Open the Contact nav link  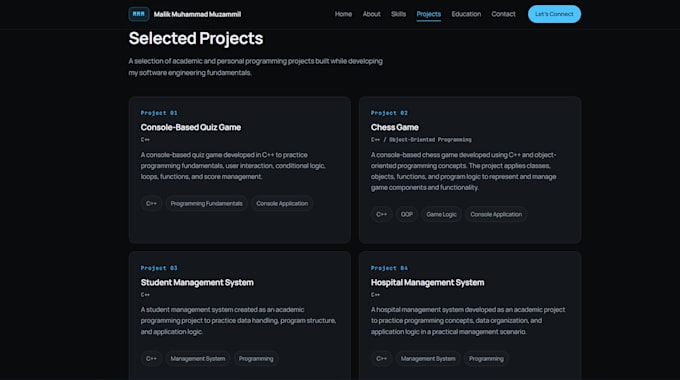[x=503, y=14]
